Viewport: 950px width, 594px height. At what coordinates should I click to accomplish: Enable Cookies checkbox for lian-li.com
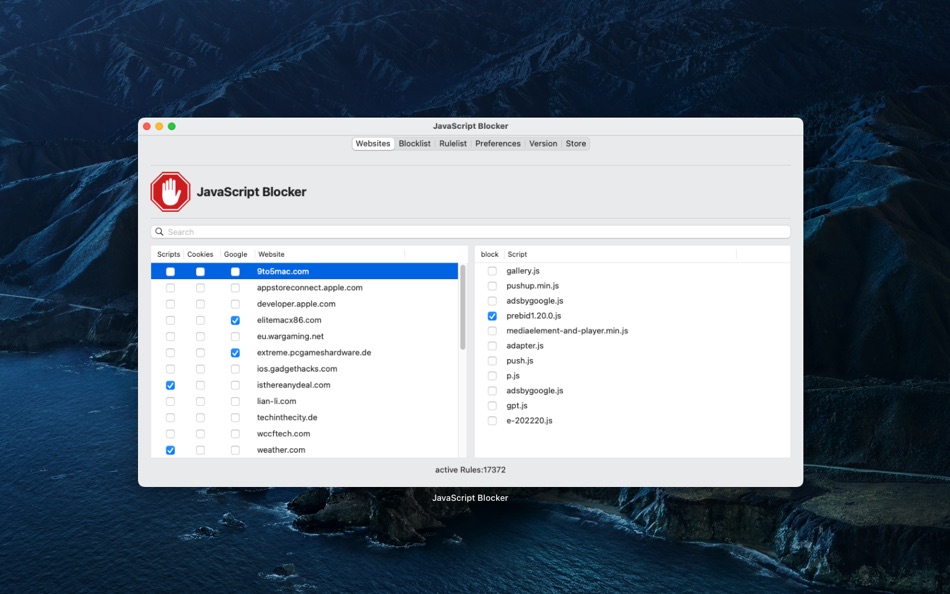200,401
